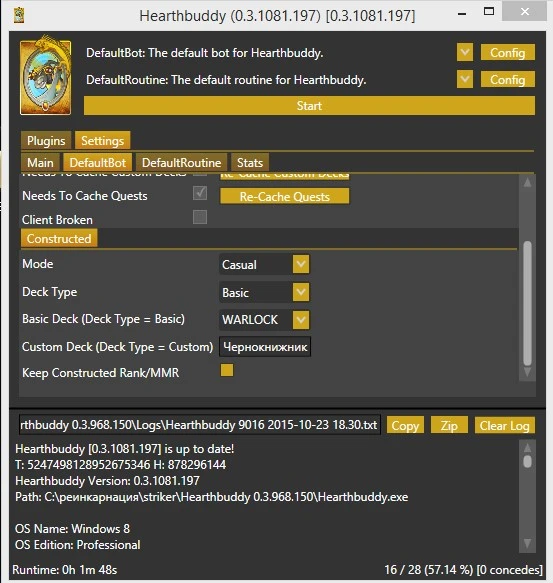Zip the logs with the Zip button
The image size is (553, 583).
(449, 425)
